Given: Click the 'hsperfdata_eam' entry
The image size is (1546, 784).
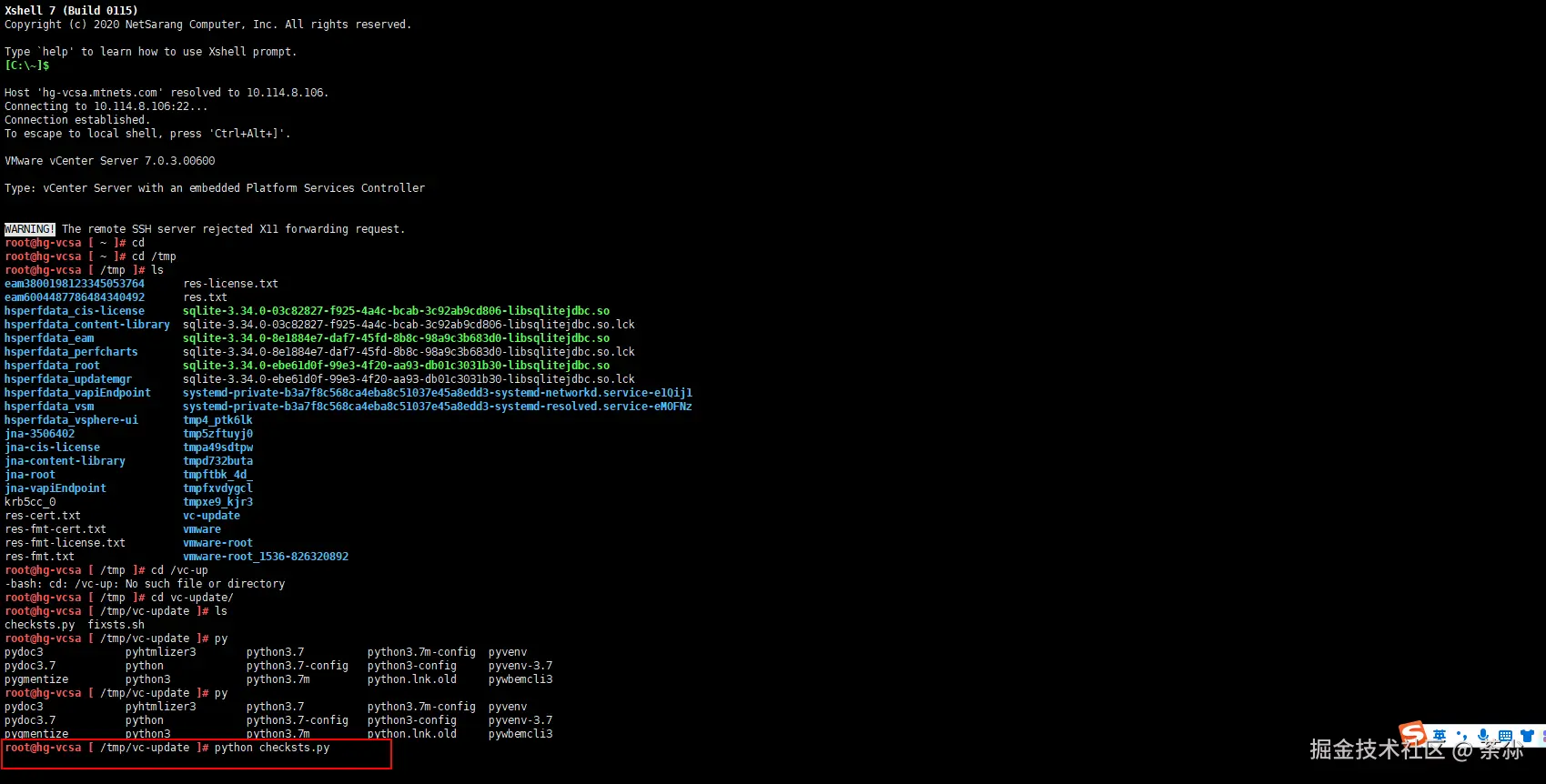Looking at the screenshot, I should click(x=49, y=338).
